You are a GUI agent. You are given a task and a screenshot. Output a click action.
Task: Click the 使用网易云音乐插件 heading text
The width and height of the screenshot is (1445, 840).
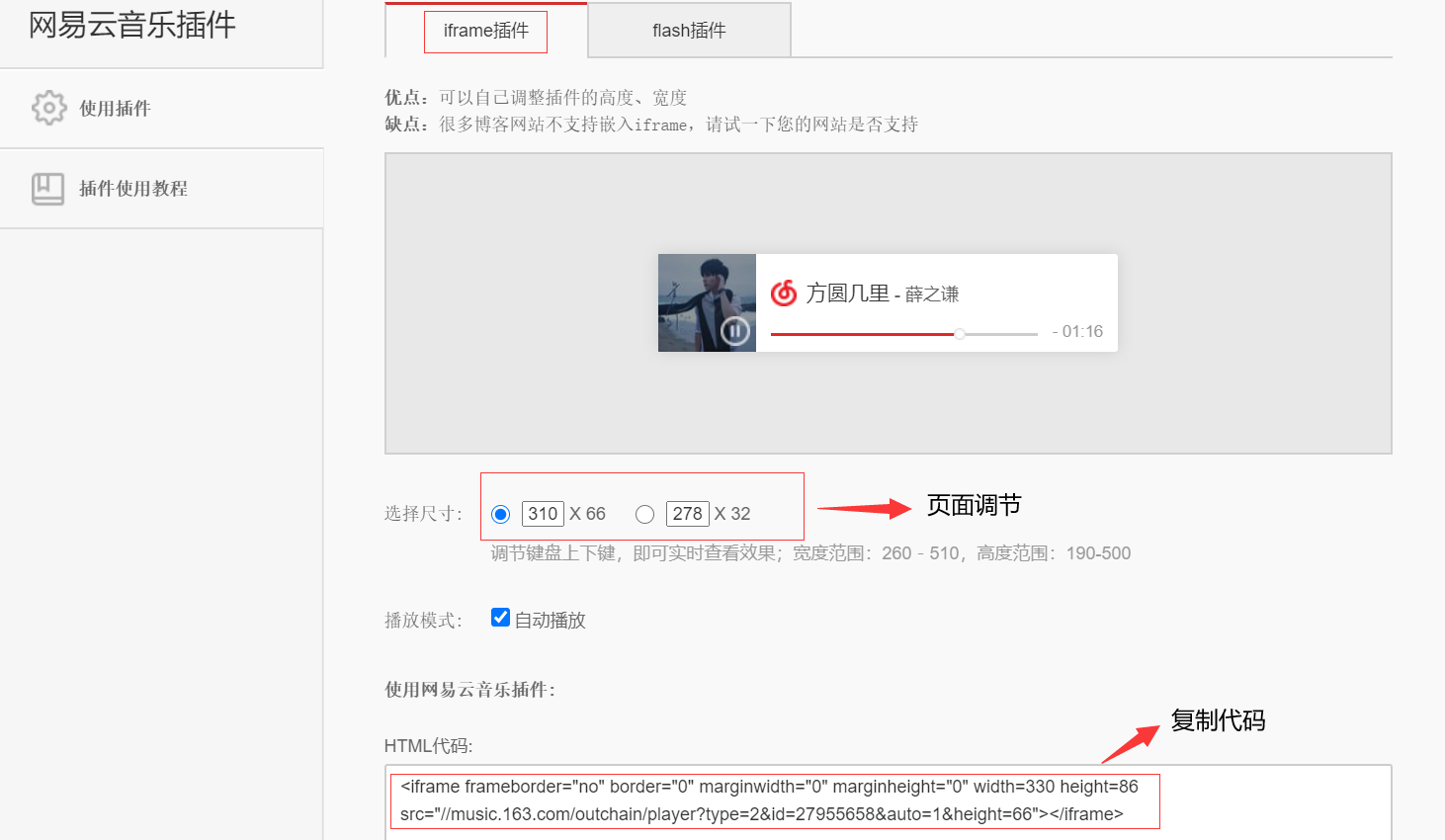point(469,690)
